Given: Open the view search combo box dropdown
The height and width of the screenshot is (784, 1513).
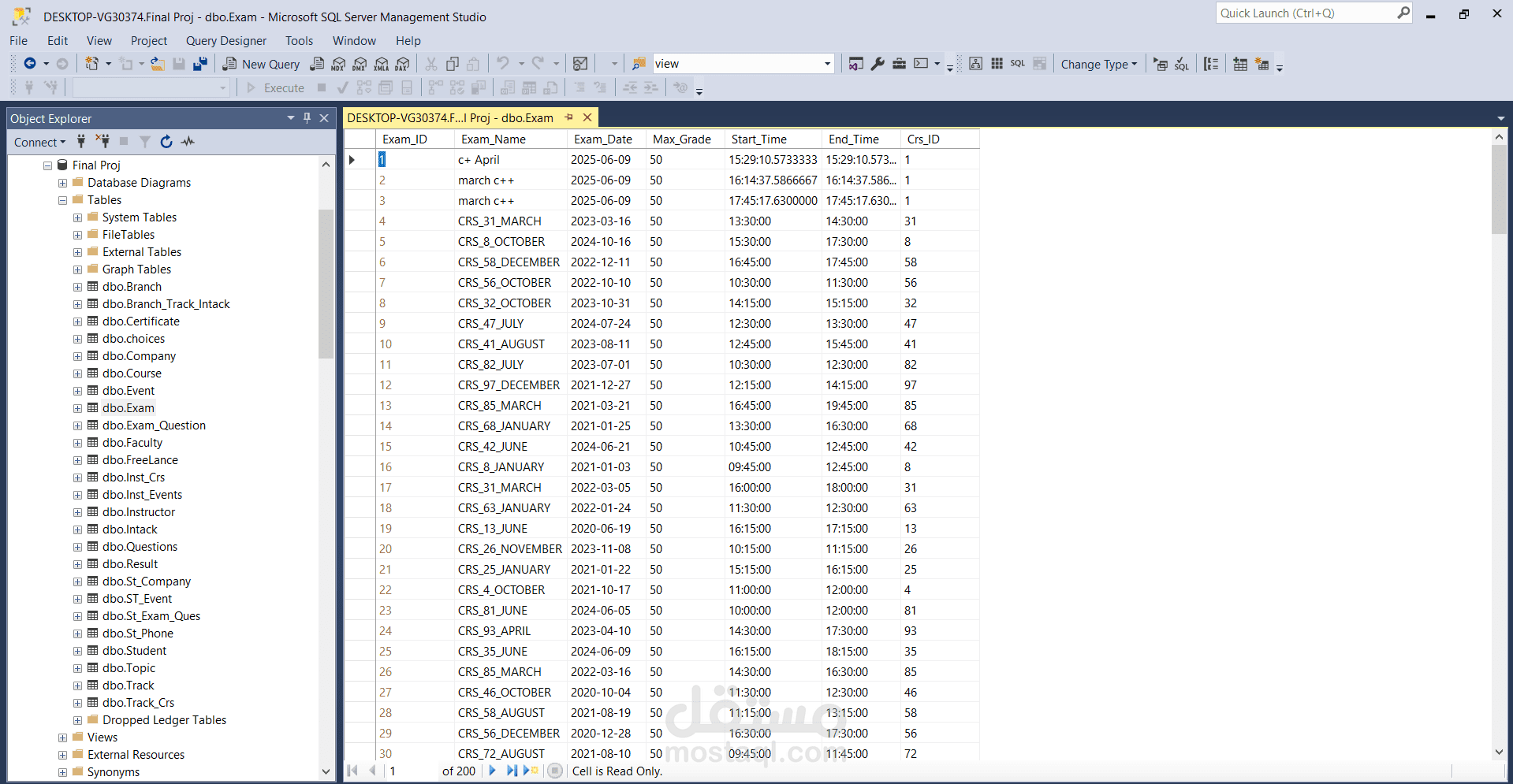Looking at the screenshot, I should point(827,64).
